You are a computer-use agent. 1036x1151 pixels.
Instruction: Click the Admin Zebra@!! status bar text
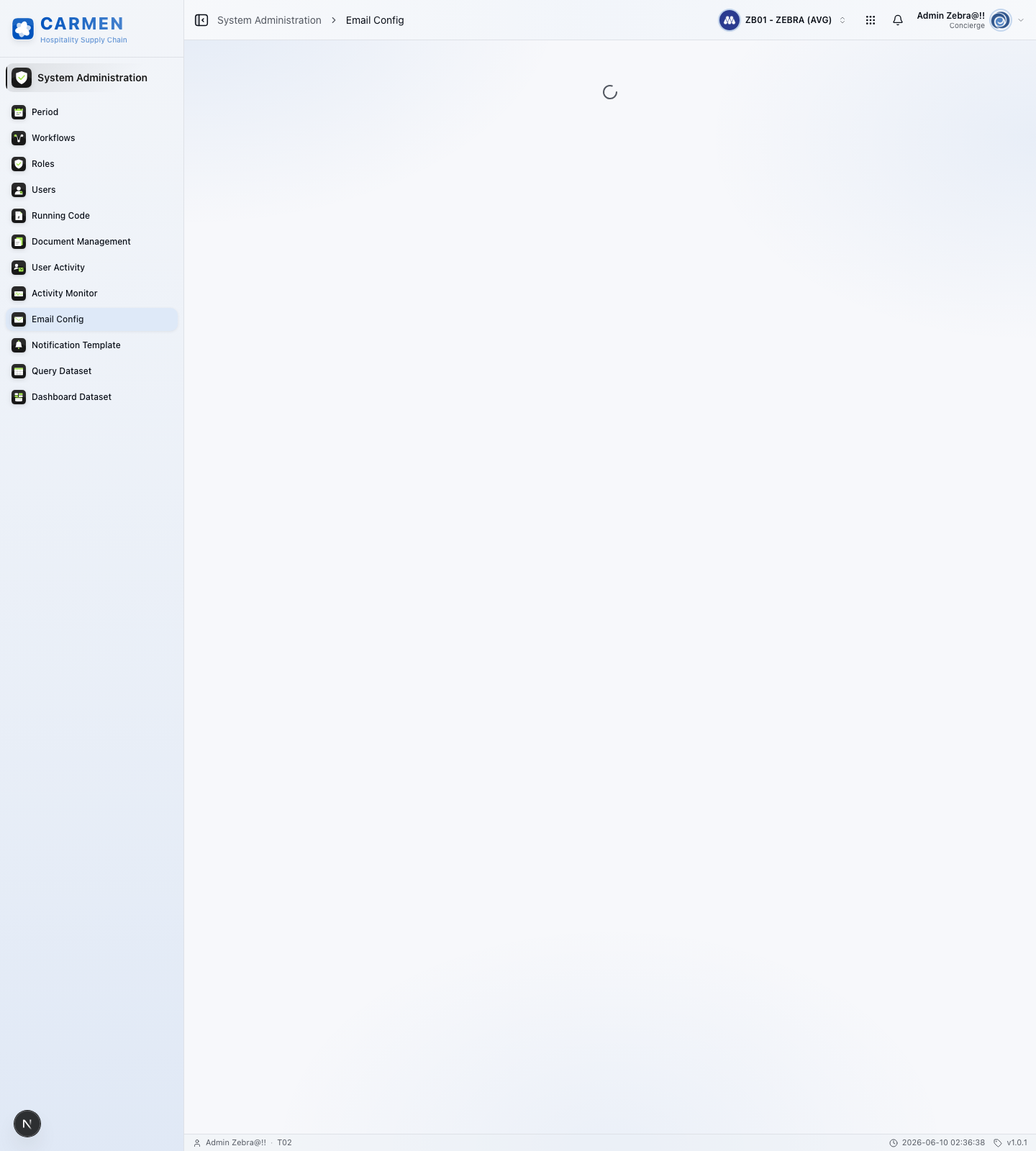click(236, 1143)
